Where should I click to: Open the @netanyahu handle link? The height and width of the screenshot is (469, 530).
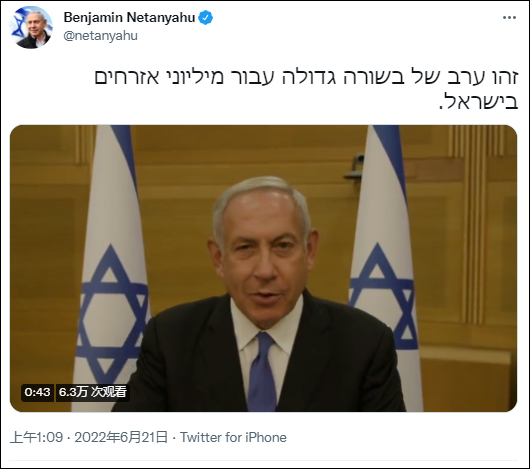pos(100,36)
